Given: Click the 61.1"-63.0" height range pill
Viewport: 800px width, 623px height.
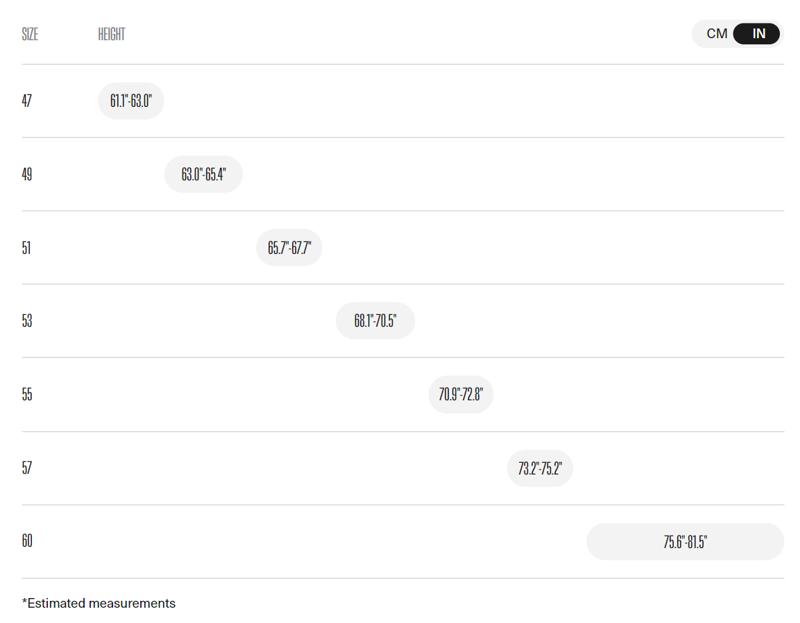Looking at the screenshot, I should pyautogui.click(x=130, y=101).
